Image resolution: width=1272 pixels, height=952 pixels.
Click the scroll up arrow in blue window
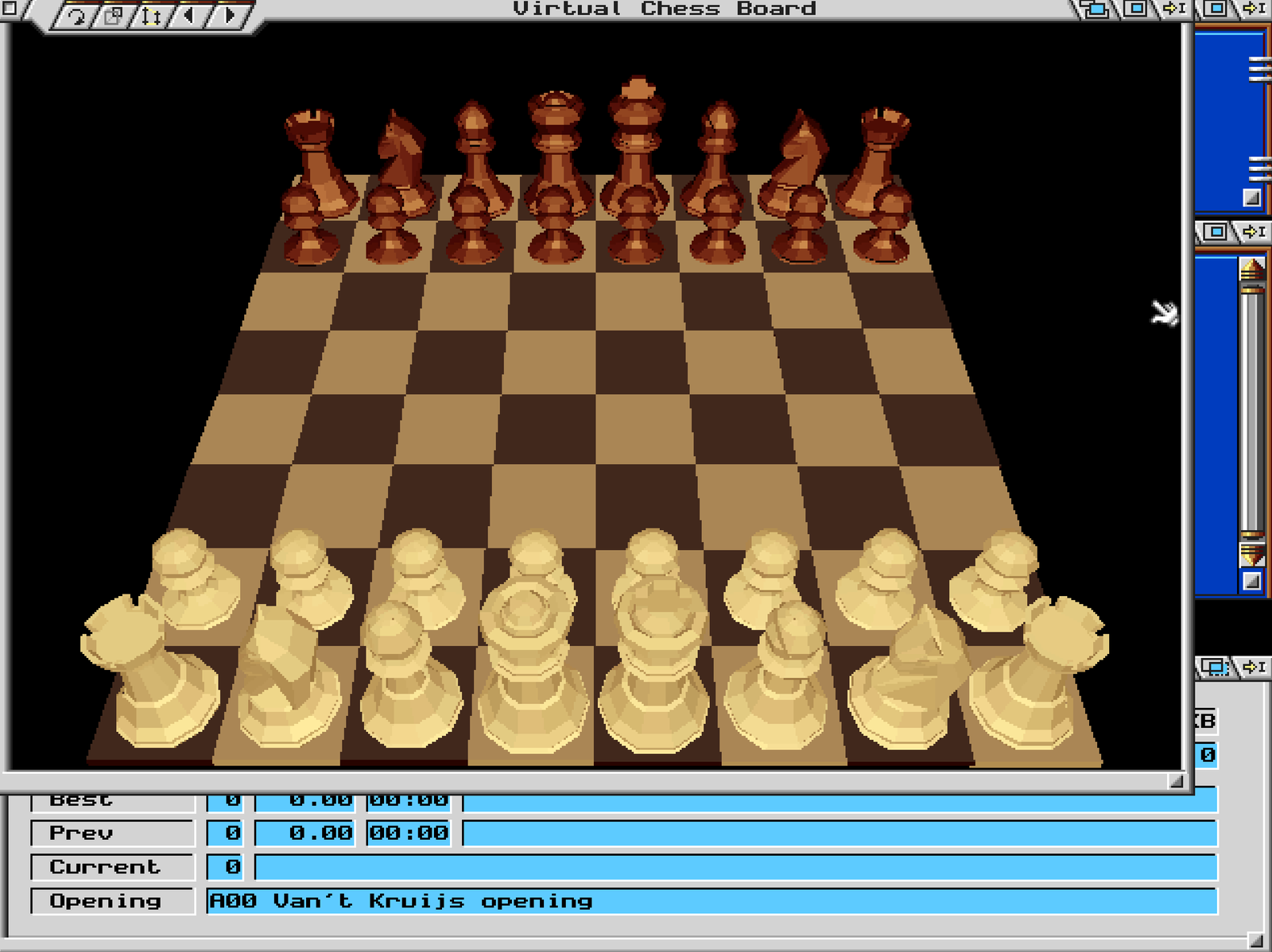coord(1252,270)
